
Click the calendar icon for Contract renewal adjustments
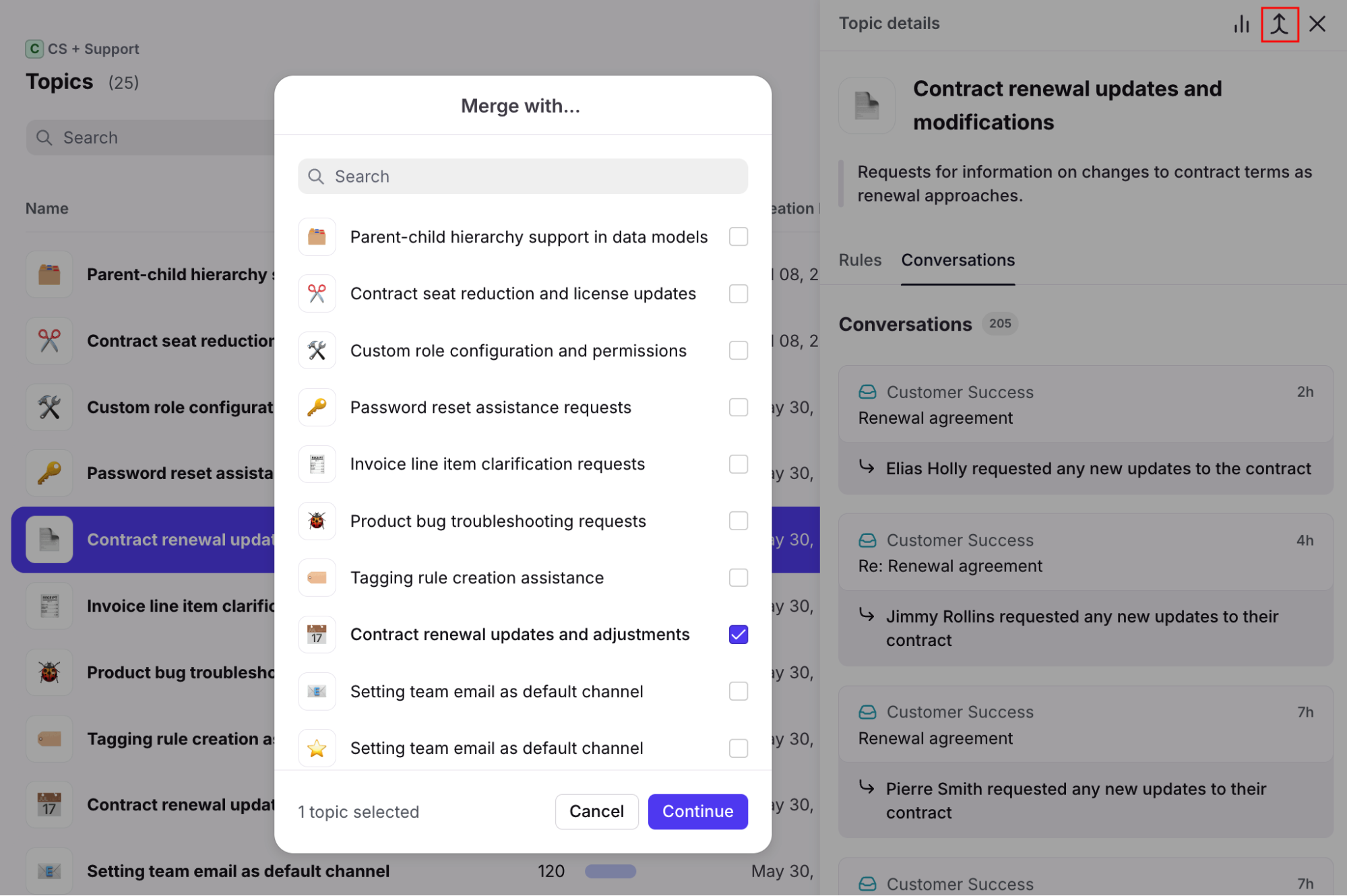(x=317, y=635)
